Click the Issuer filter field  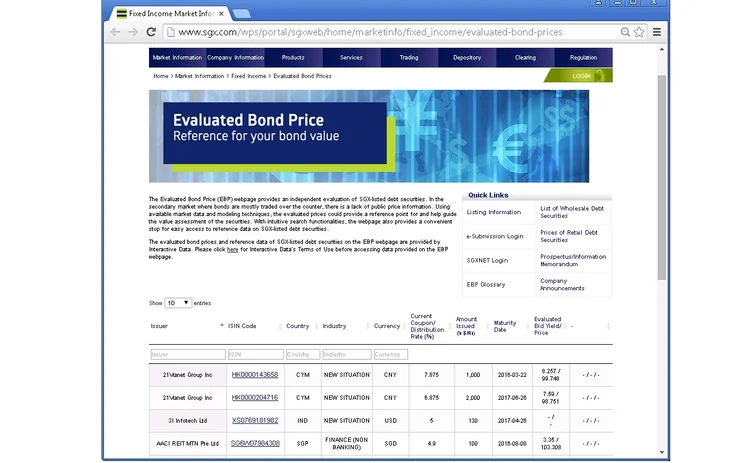click(188, 354)
